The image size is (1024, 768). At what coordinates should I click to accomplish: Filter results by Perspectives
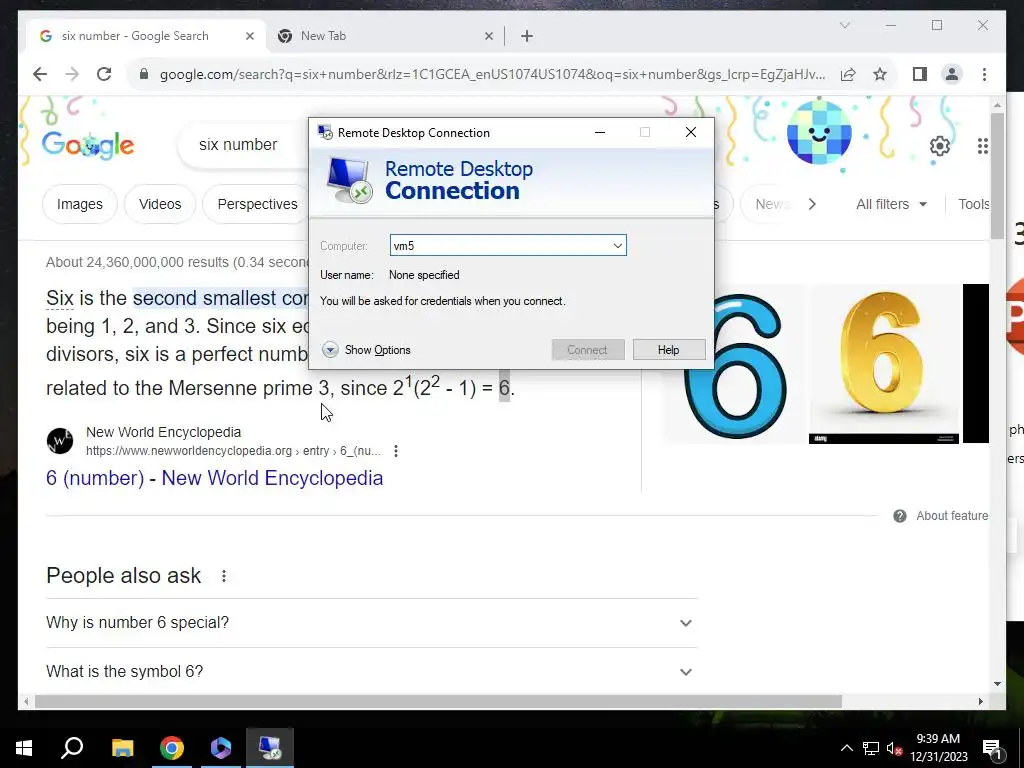coord(257,204)
